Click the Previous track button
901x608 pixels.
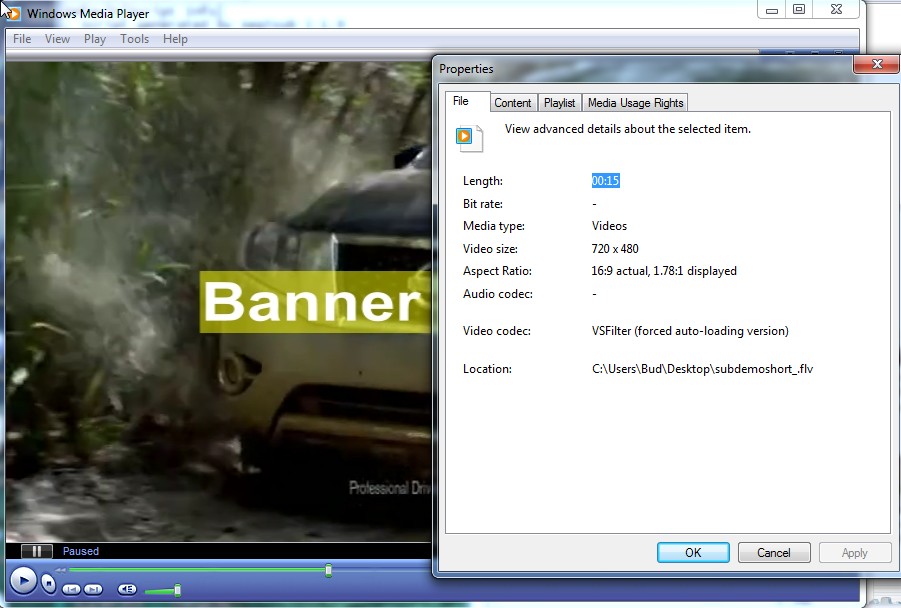click(71, 589)
